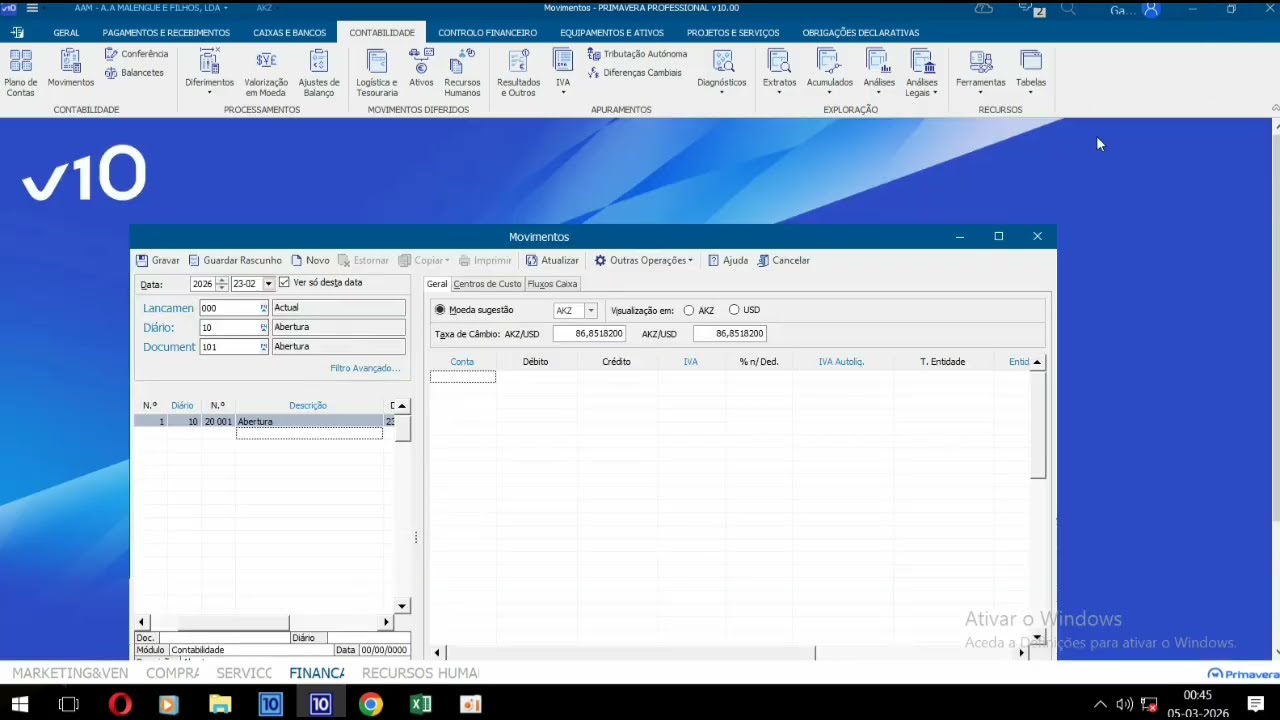Open Balancetes in the Contabilidade group
Screen dimensions: 1280x720
click(x=134, y=73)
